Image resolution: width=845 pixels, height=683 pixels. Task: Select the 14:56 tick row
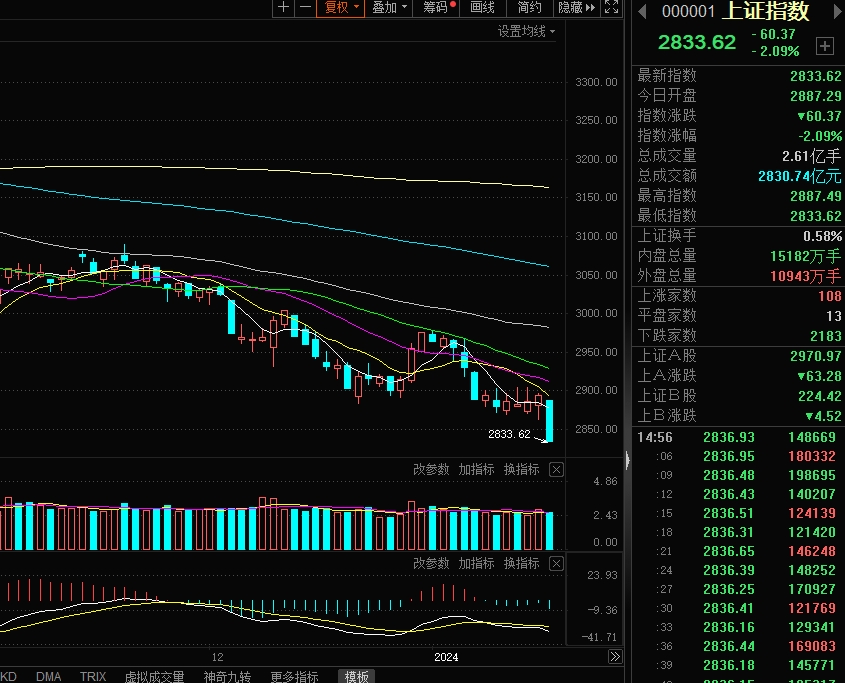click(738, 437)
